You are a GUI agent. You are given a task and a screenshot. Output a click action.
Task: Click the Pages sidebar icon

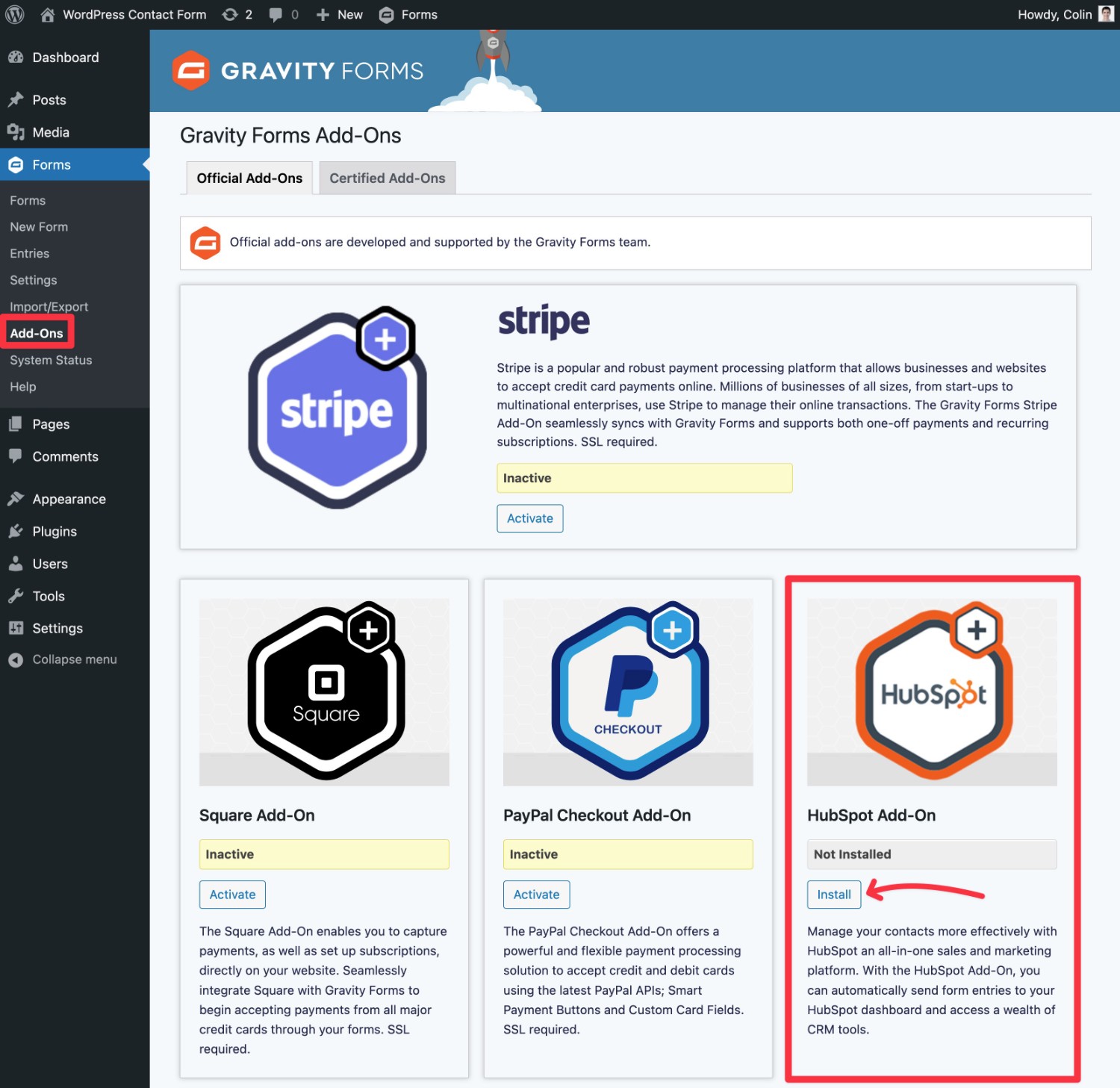pyautogui.click(x=16, y=424)
